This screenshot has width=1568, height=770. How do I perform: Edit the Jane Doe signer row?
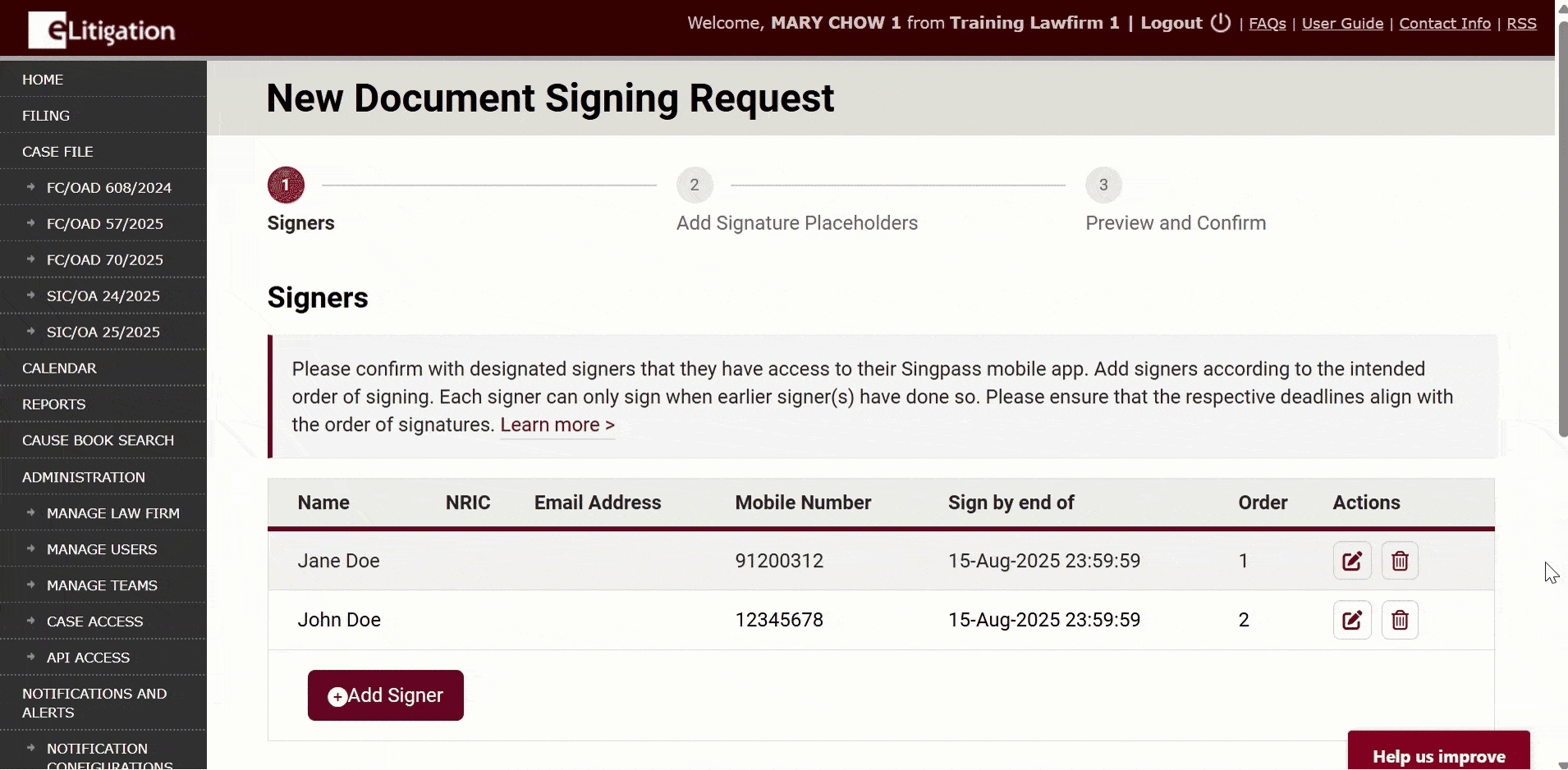pos(1351,561)
